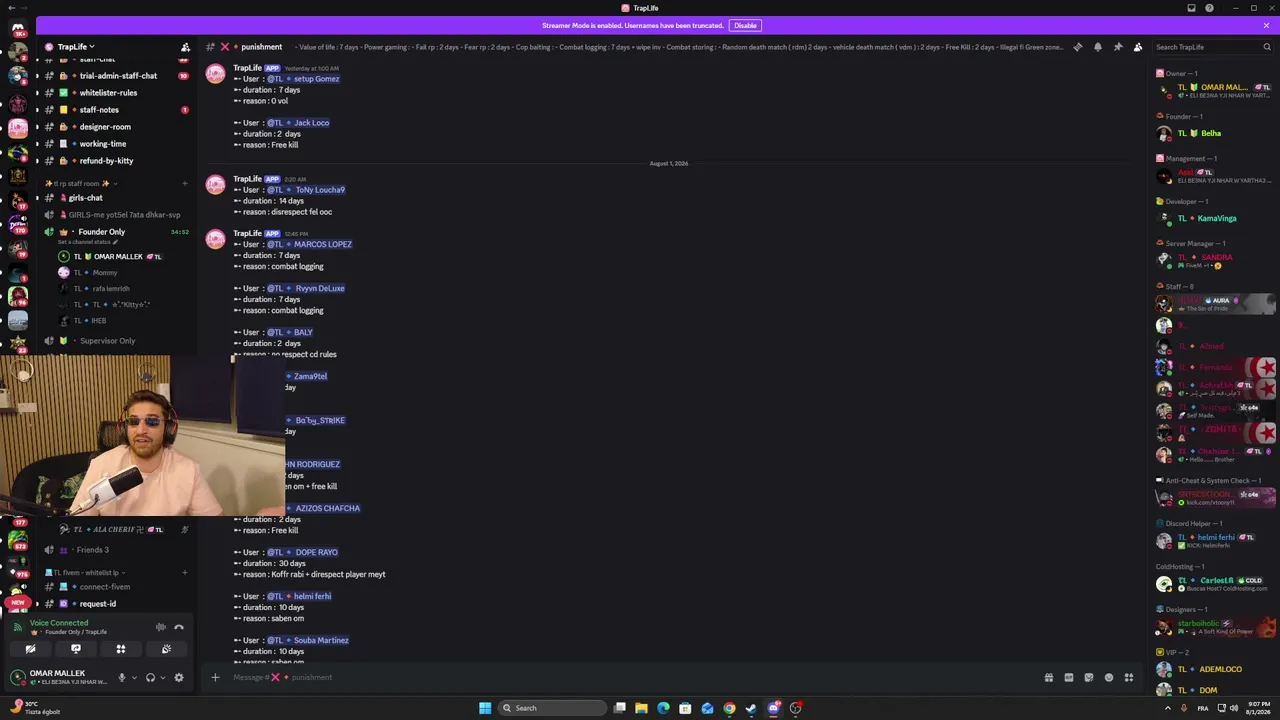
Task: Deafen audio with the headphones icon
Action: [x=150, y=677]
